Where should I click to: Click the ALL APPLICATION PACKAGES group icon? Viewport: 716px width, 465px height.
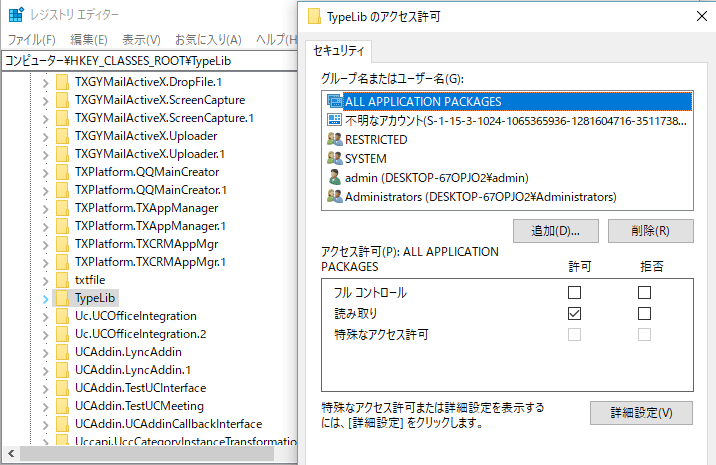click(x=335, y=101)
